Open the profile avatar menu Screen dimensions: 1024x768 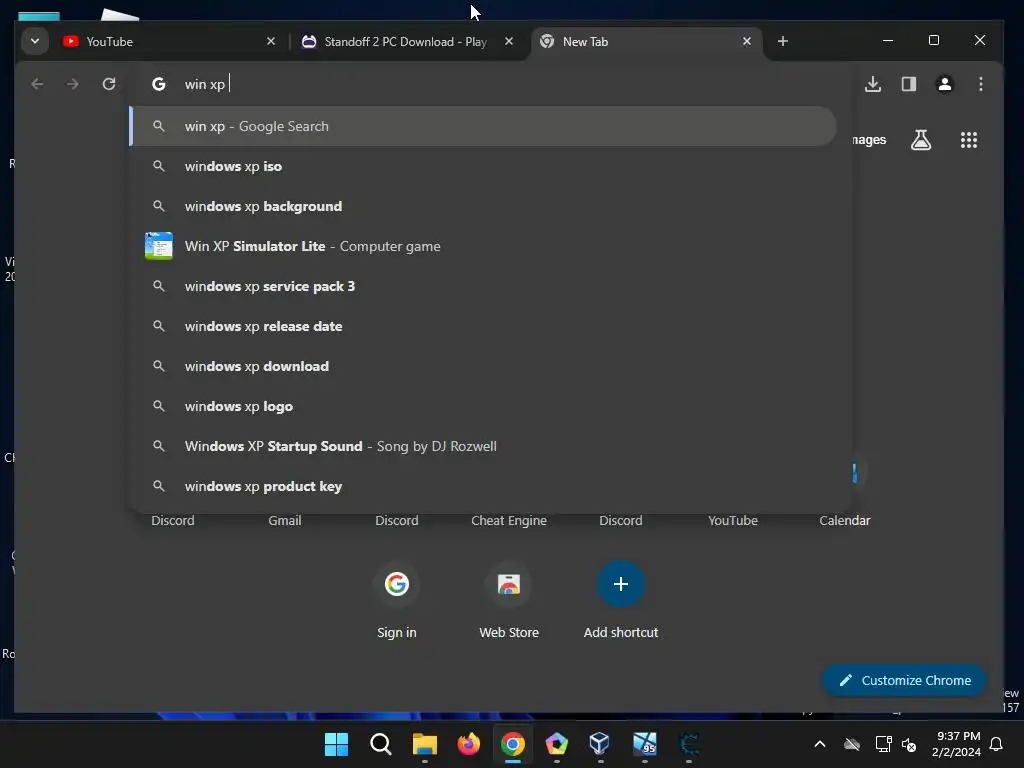(x=945, y=84)
